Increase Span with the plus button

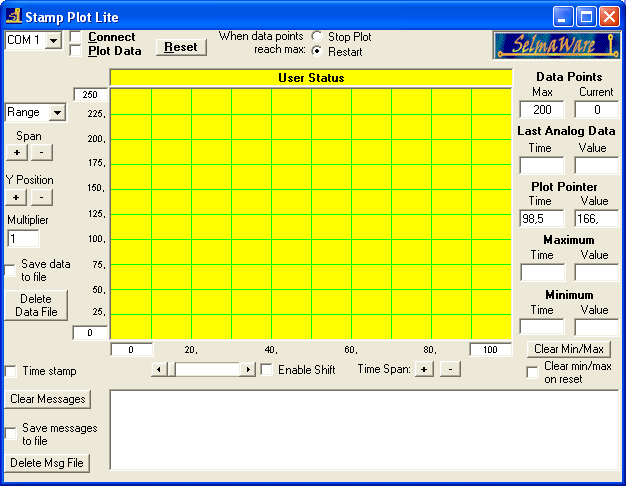tap(17, 153)
